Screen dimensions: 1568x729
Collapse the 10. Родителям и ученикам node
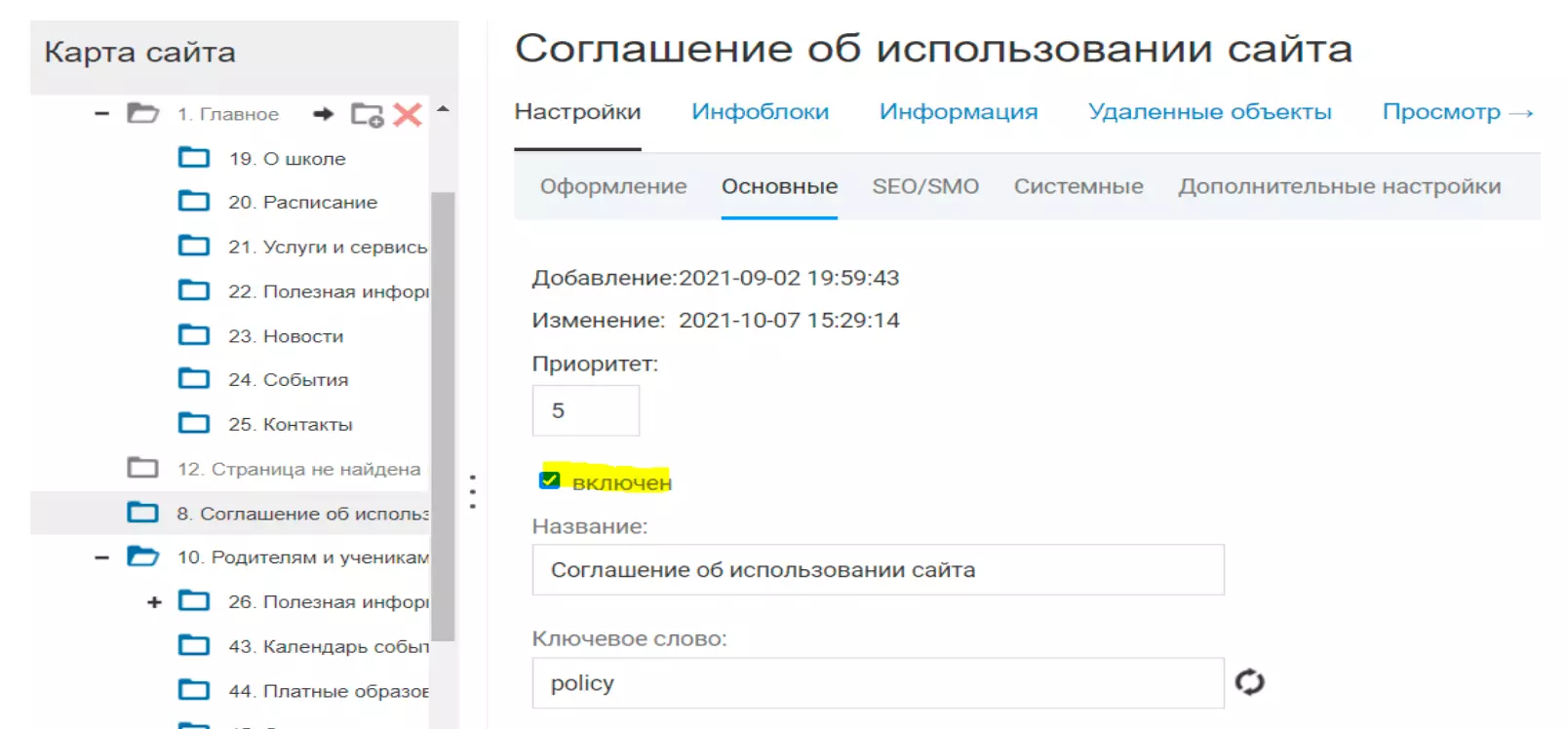(101, 557)
